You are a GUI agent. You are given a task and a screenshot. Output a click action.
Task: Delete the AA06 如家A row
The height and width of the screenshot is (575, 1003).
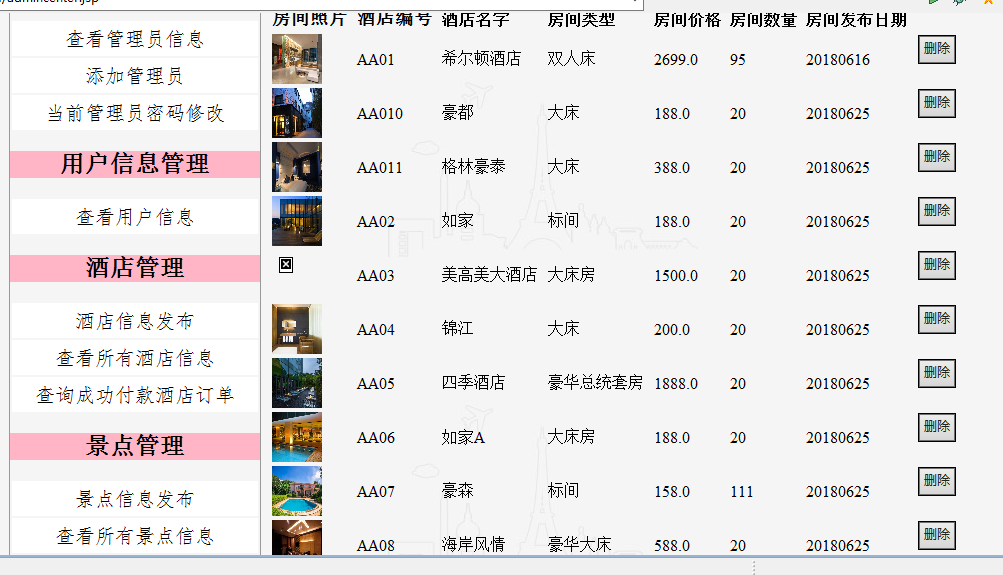click(937, 427)
